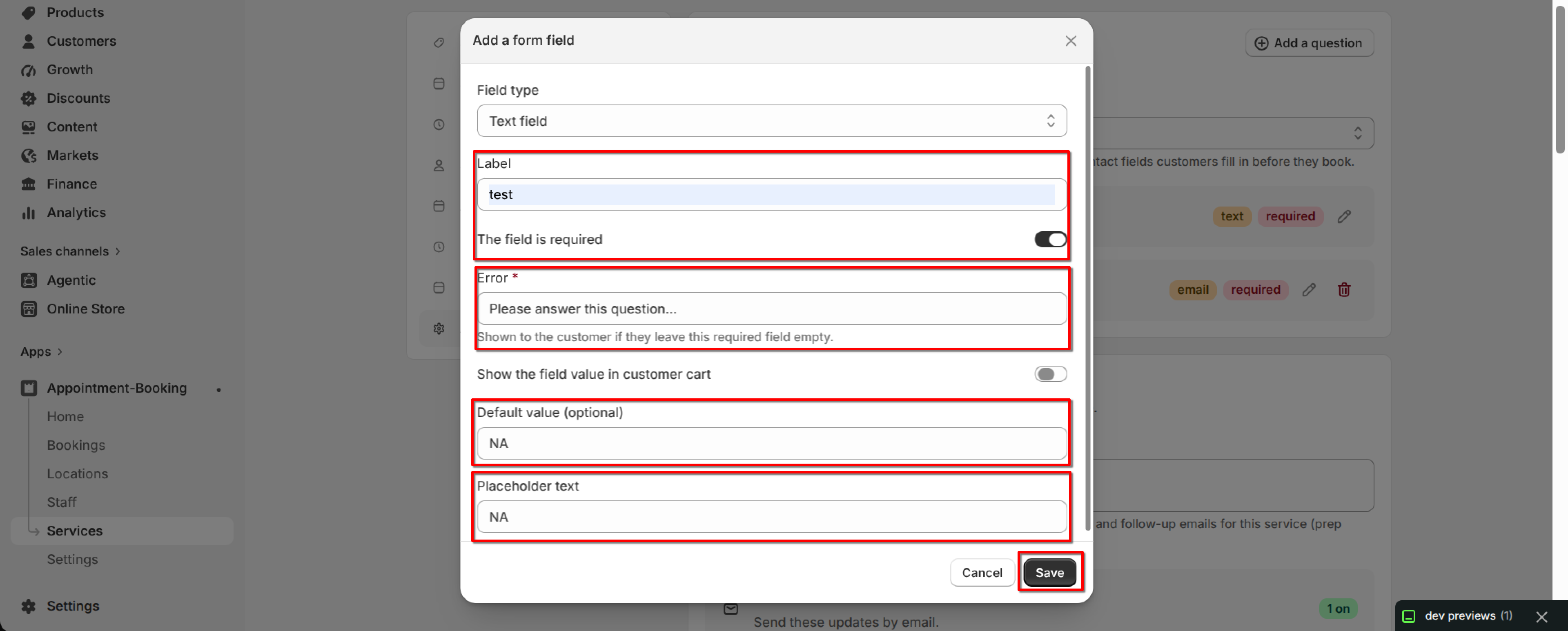Cancel adding the form field
This screenshot has height=631, width=1568.
[x=982, y=572]
